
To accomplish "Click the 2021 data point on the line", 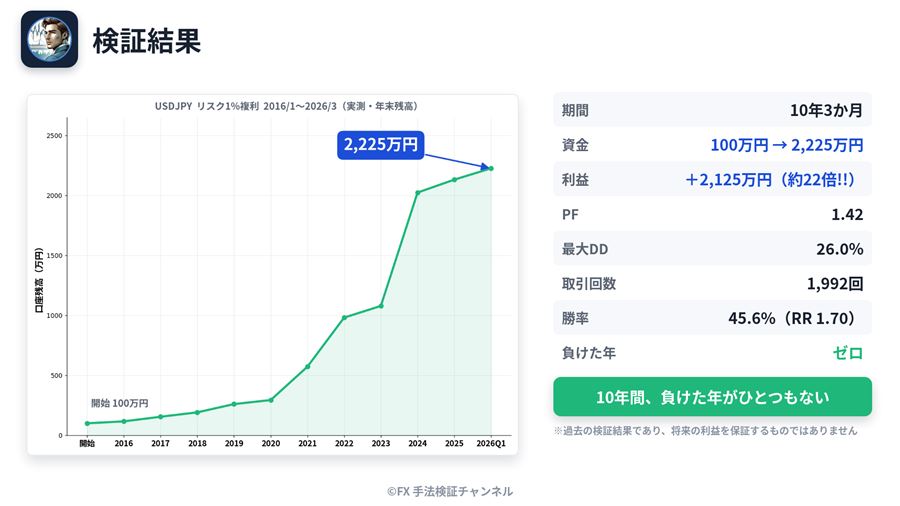I will (x=308, y=367).
